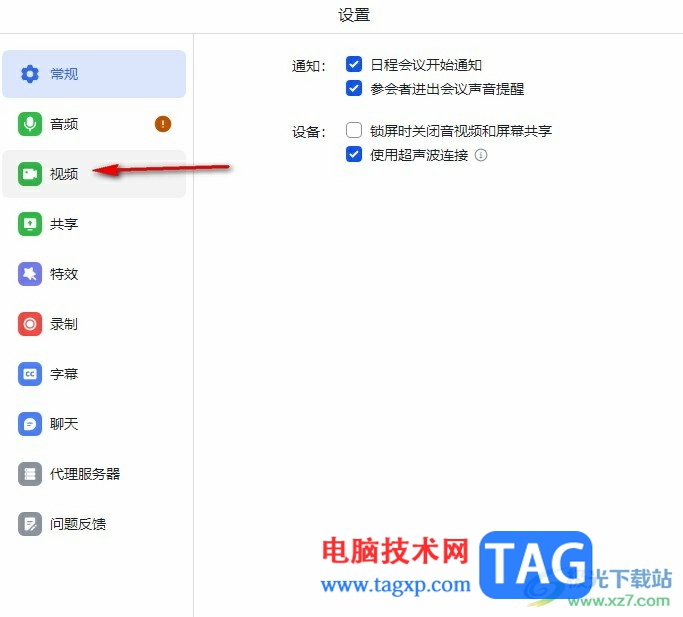This screenshot has height=617, width=683.
Task: Click the Audio microphone icon
Action: [x=30, y=124]
